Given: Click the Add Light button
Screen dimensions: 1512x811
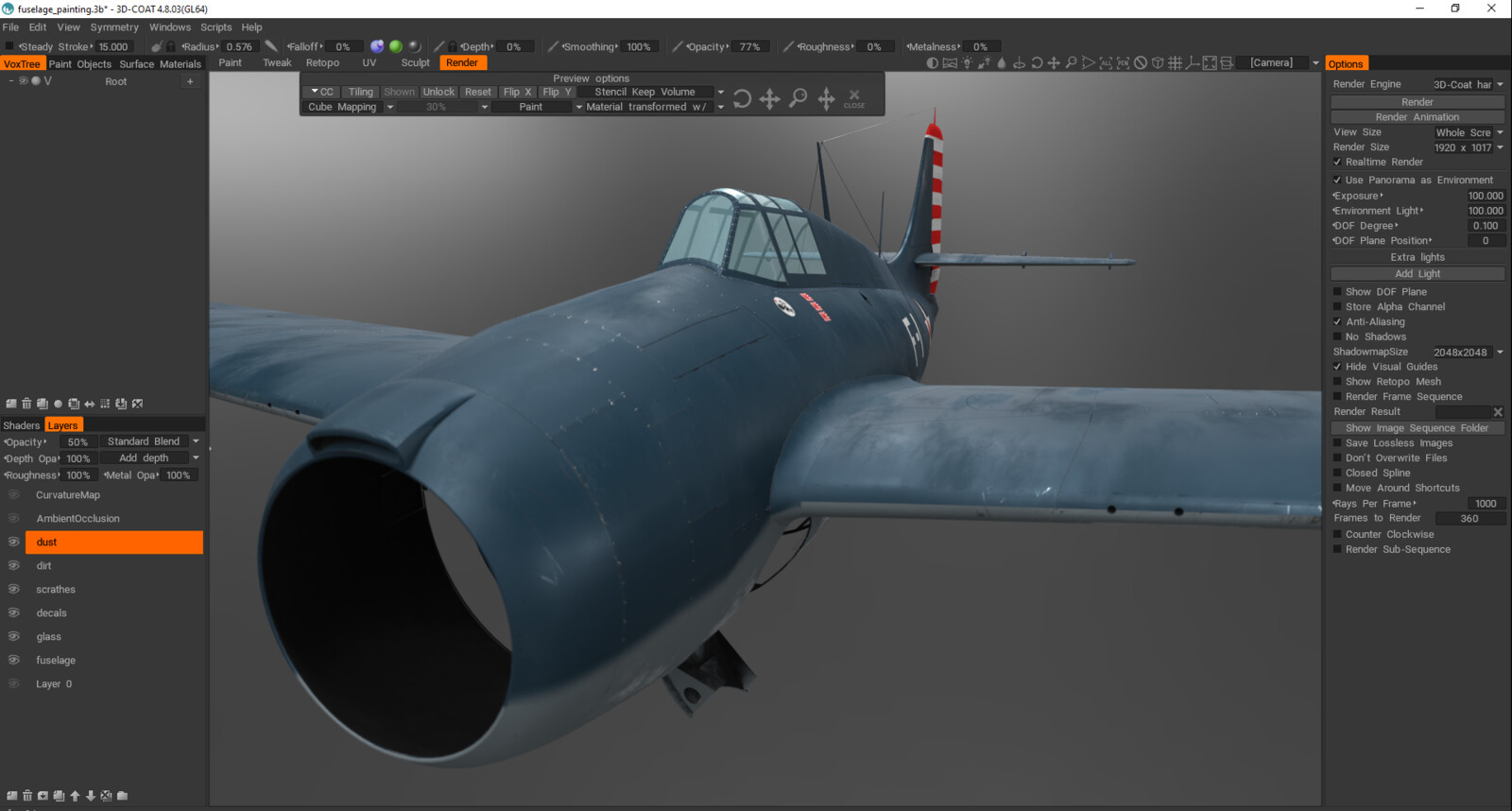Looking at the screenshot, I should (x=1417, y=274).
